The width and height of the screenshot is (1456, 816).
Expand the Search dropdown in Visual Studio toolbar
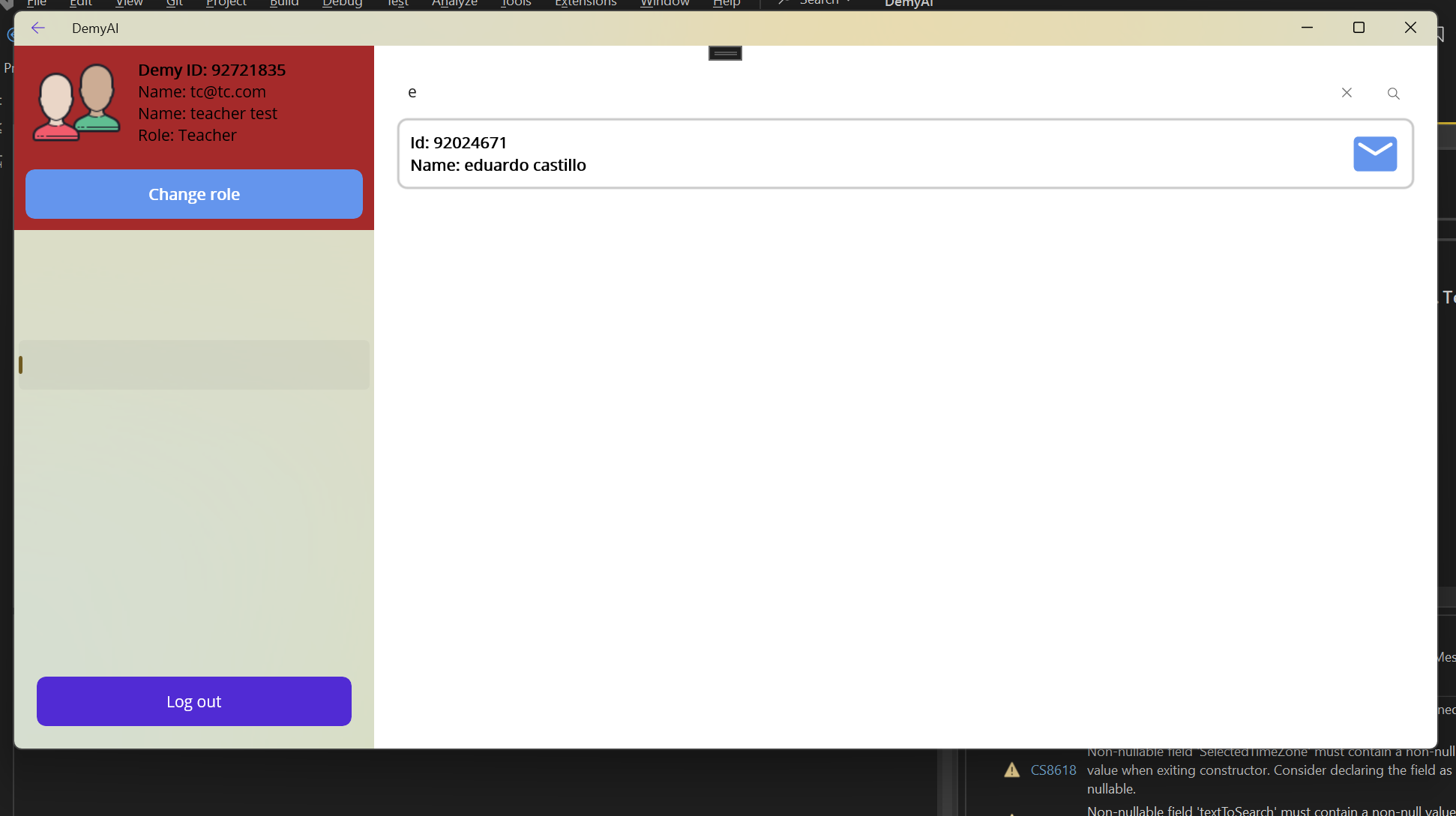[847, 2]
